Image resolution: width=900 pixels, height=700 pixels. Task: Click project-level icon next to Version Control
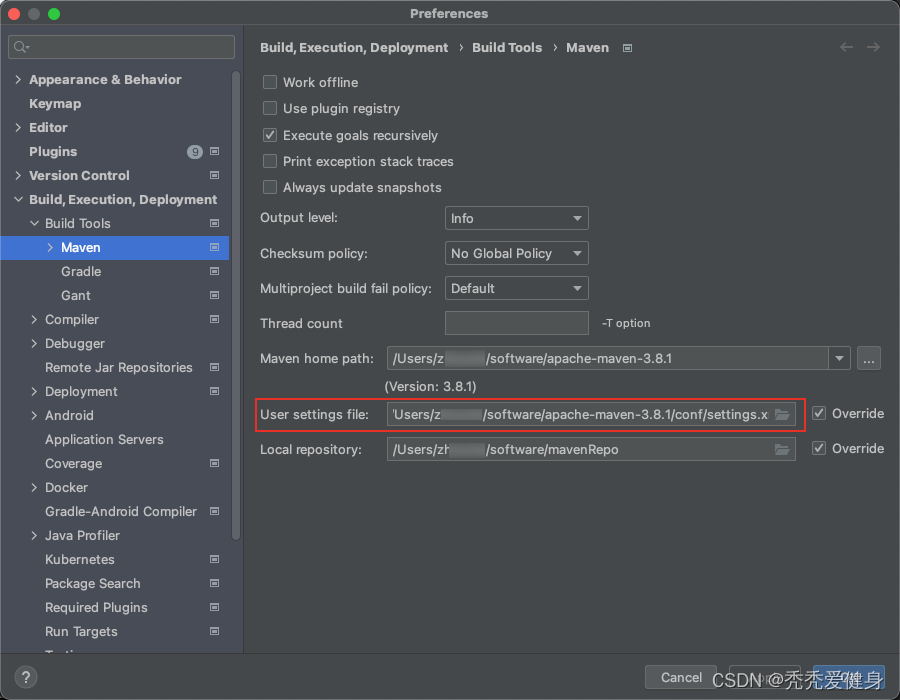pos(215,176)
